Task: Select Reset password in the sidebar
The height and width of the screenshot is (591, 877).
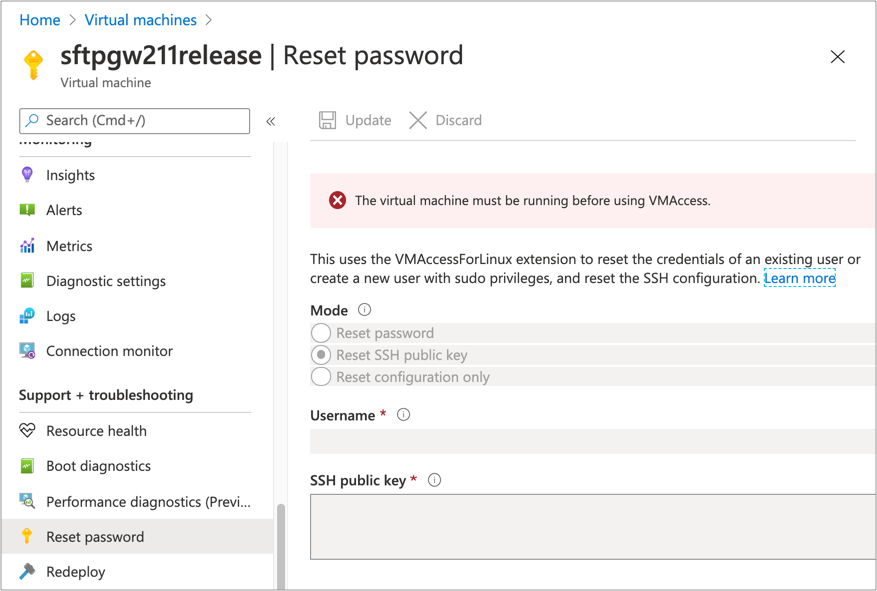Action: [137, 537]
